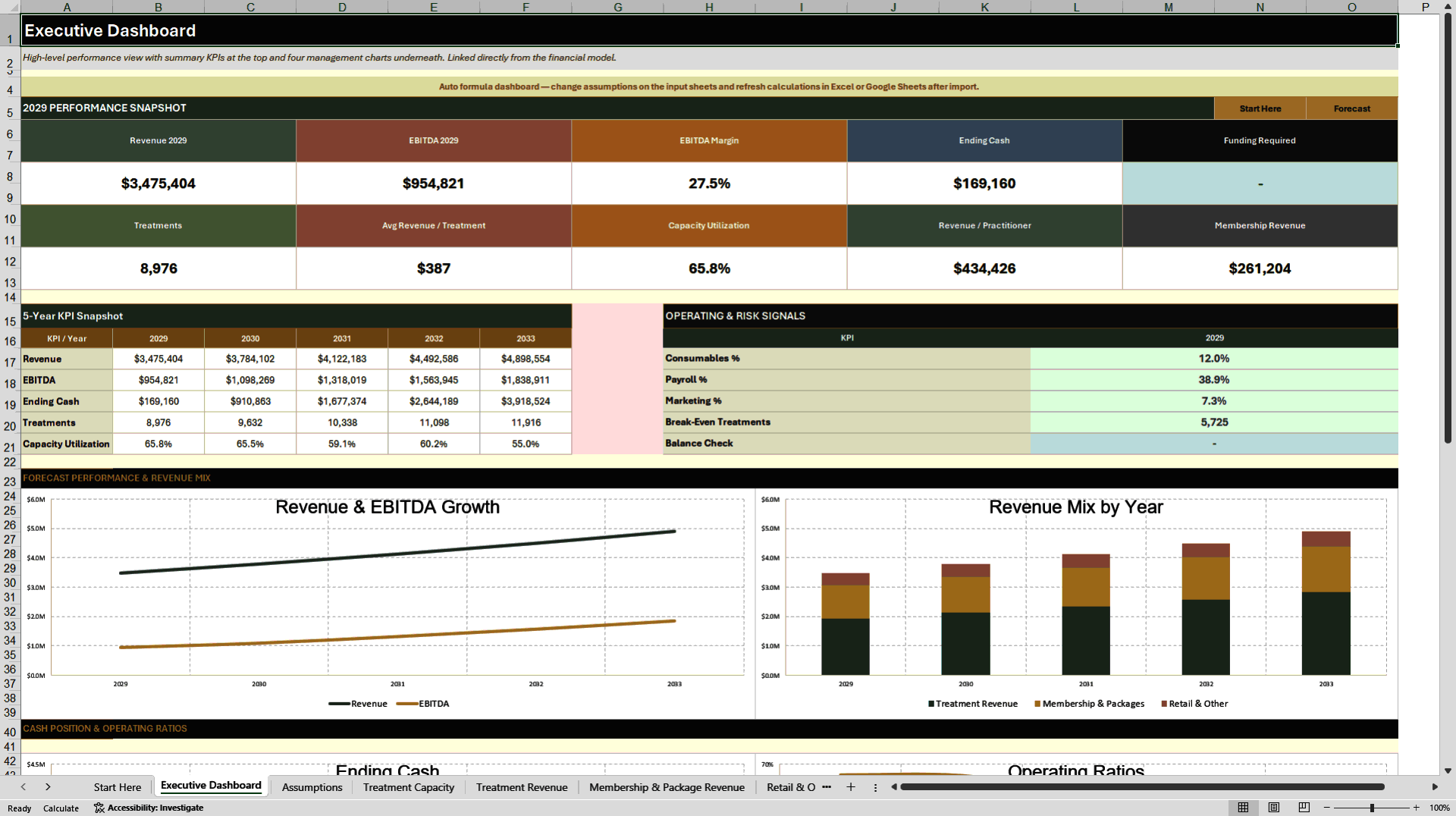Open the hidden sheet tabs ellipsis
Screen dimensions: 1456x816
point(827,787)
